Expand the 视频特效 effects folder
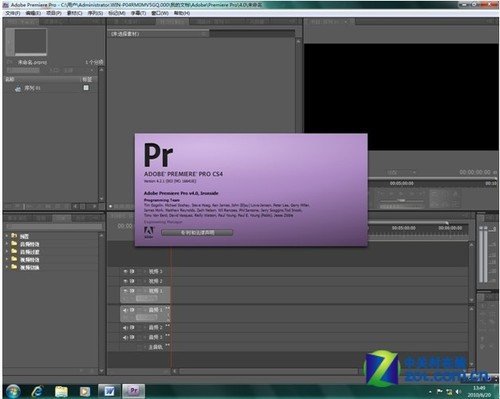Image resolution: width=500 pixels, height=399 pixels. click(7, 259)
